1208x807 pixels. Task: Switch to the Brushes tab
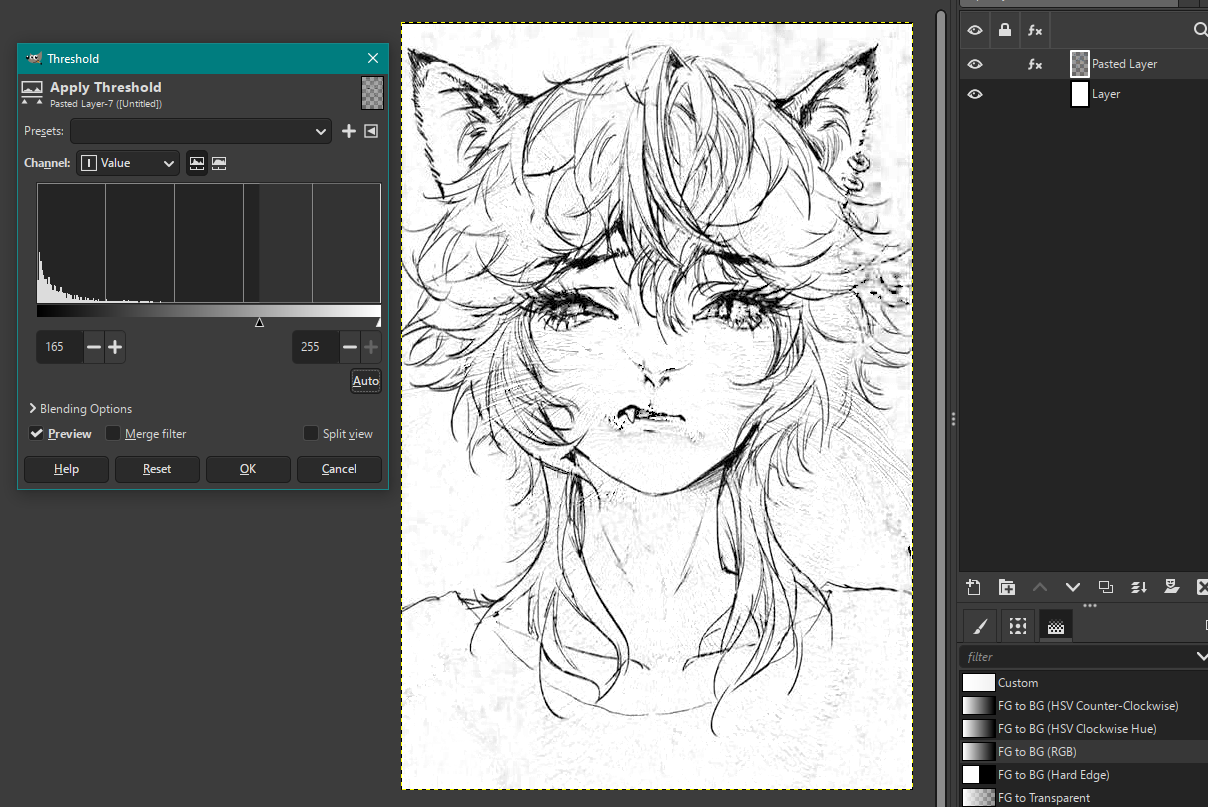pos(981,626)
